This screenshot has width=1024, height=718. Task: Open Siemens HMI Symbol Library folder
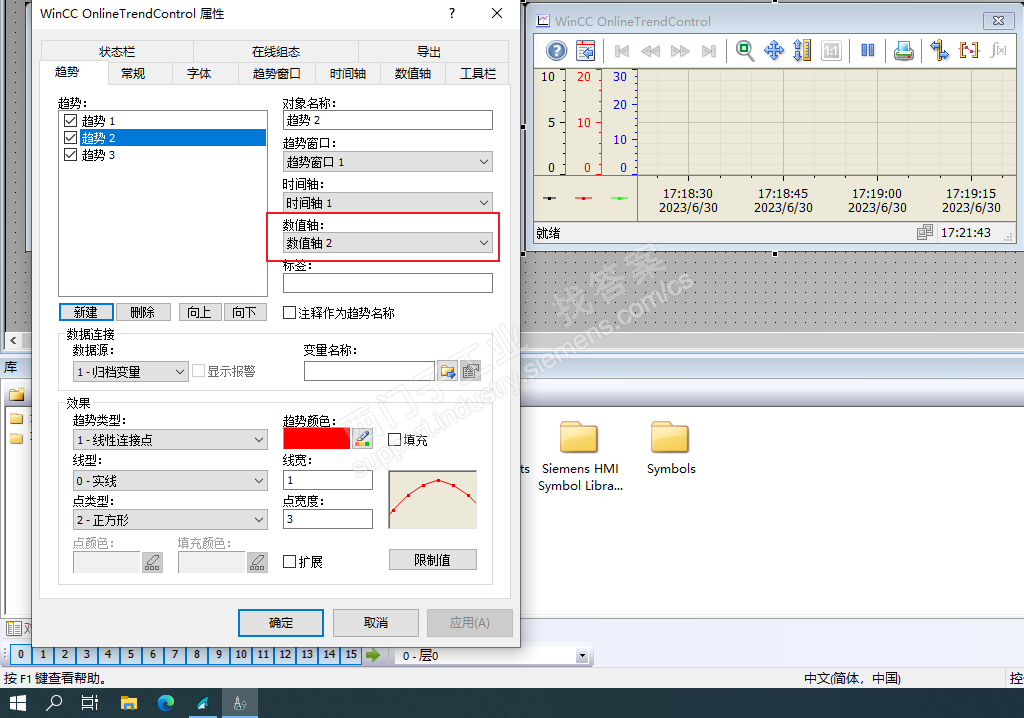click(x=579, y=455)
